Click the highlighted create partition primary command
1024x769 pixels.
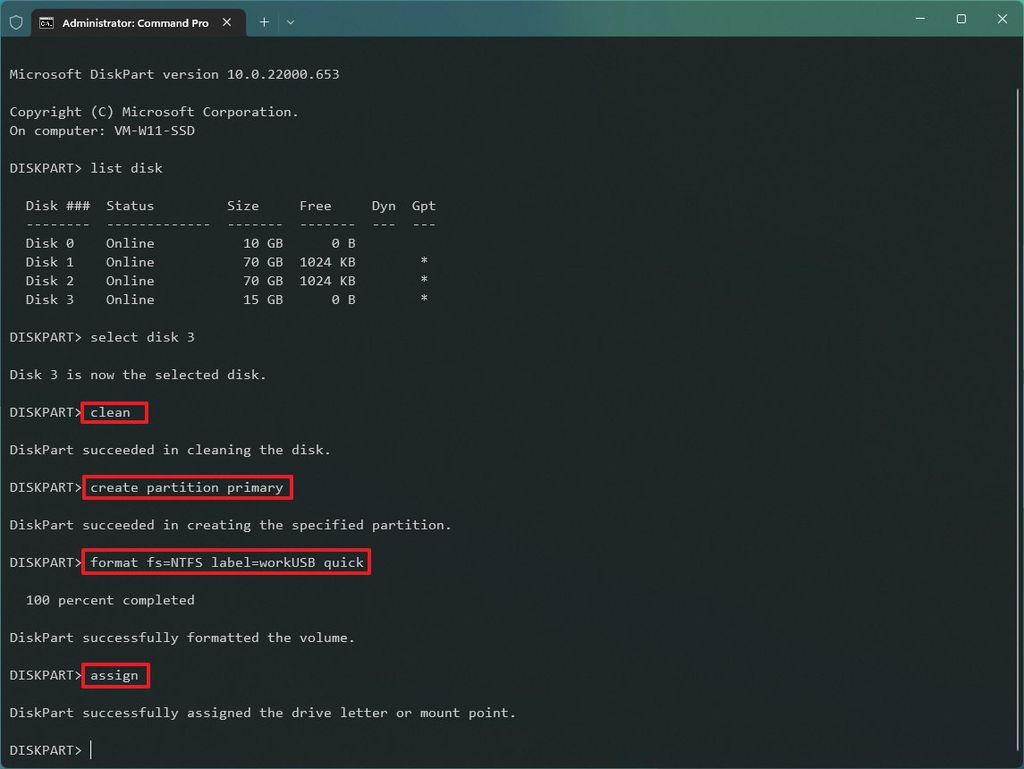186,487
